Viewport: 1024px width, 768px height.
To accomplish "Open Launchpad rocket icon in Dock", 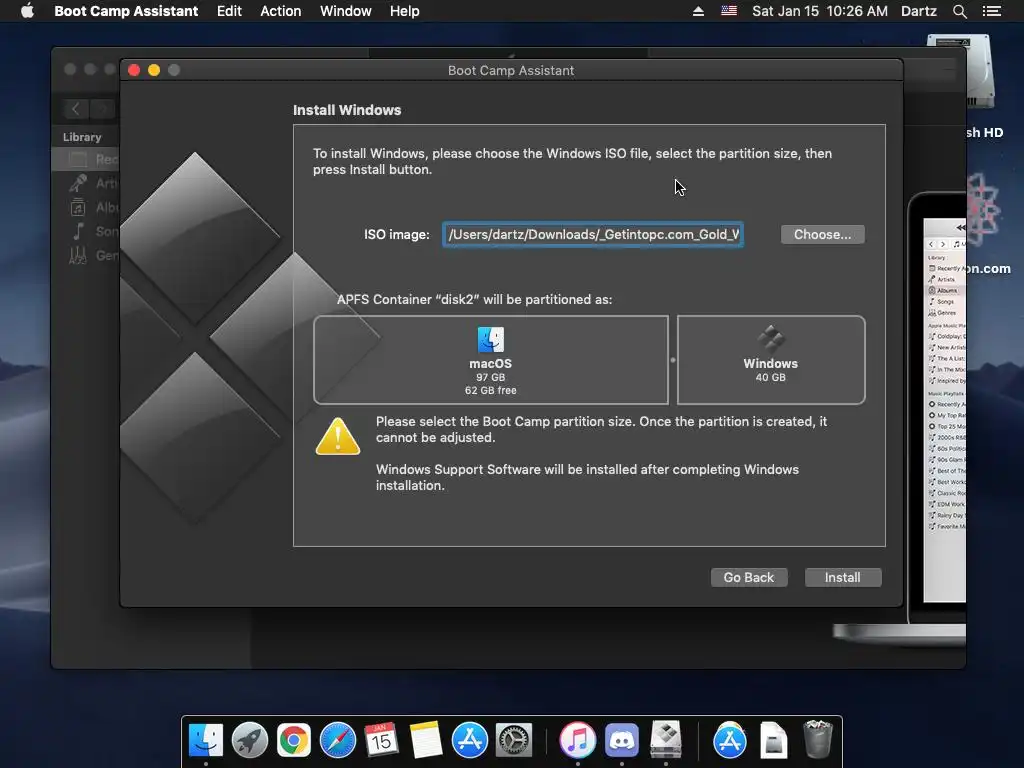I will click(250, 741).
